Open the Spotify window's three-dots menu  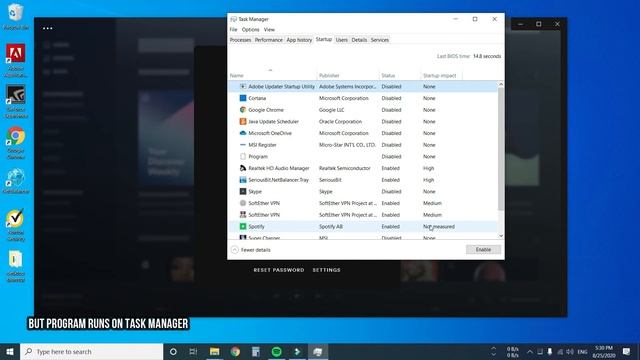click(x=48, y=28)
